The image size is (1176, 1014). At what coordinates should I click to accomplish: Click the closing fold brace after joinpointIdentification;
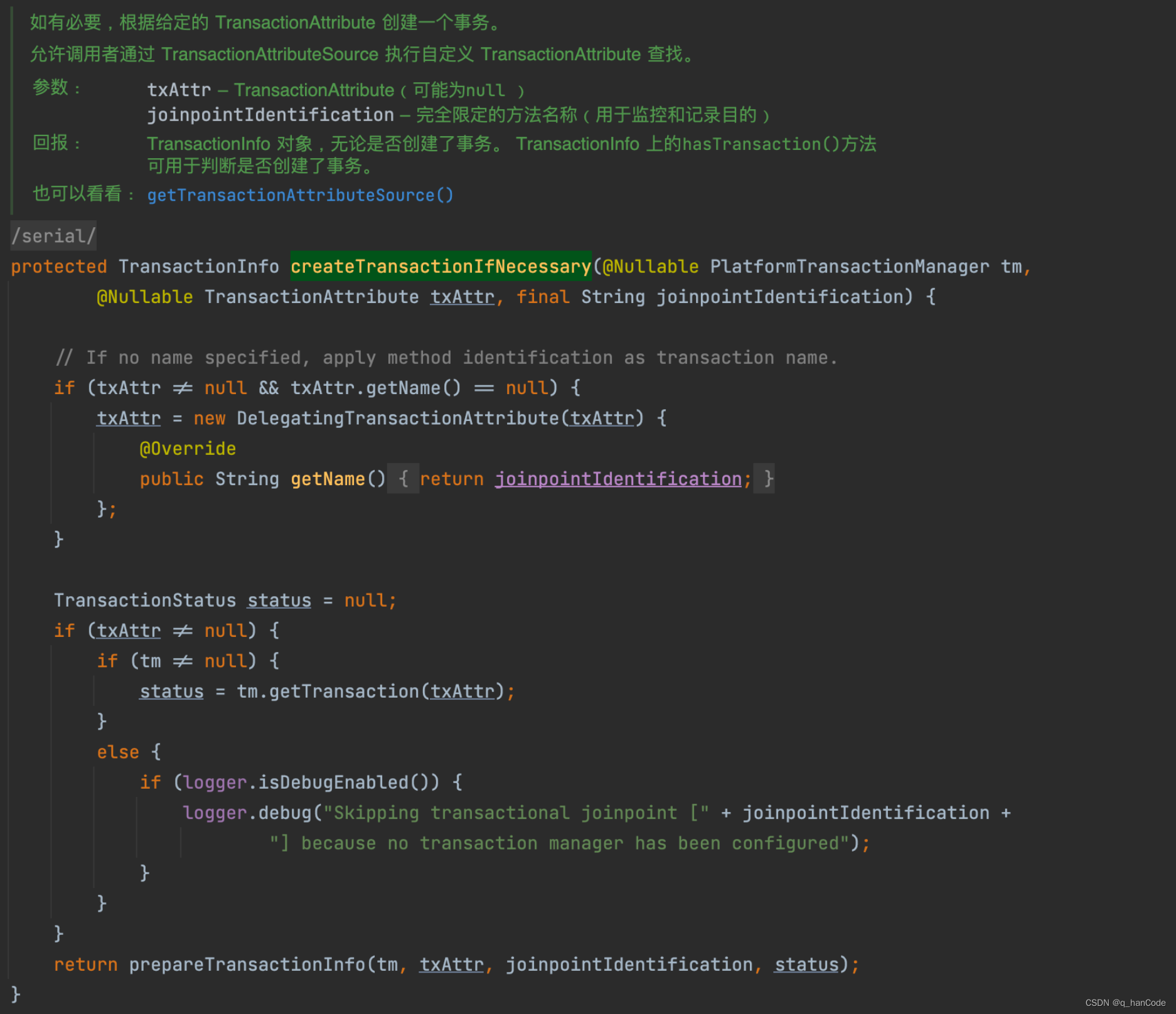click(764, 479)
